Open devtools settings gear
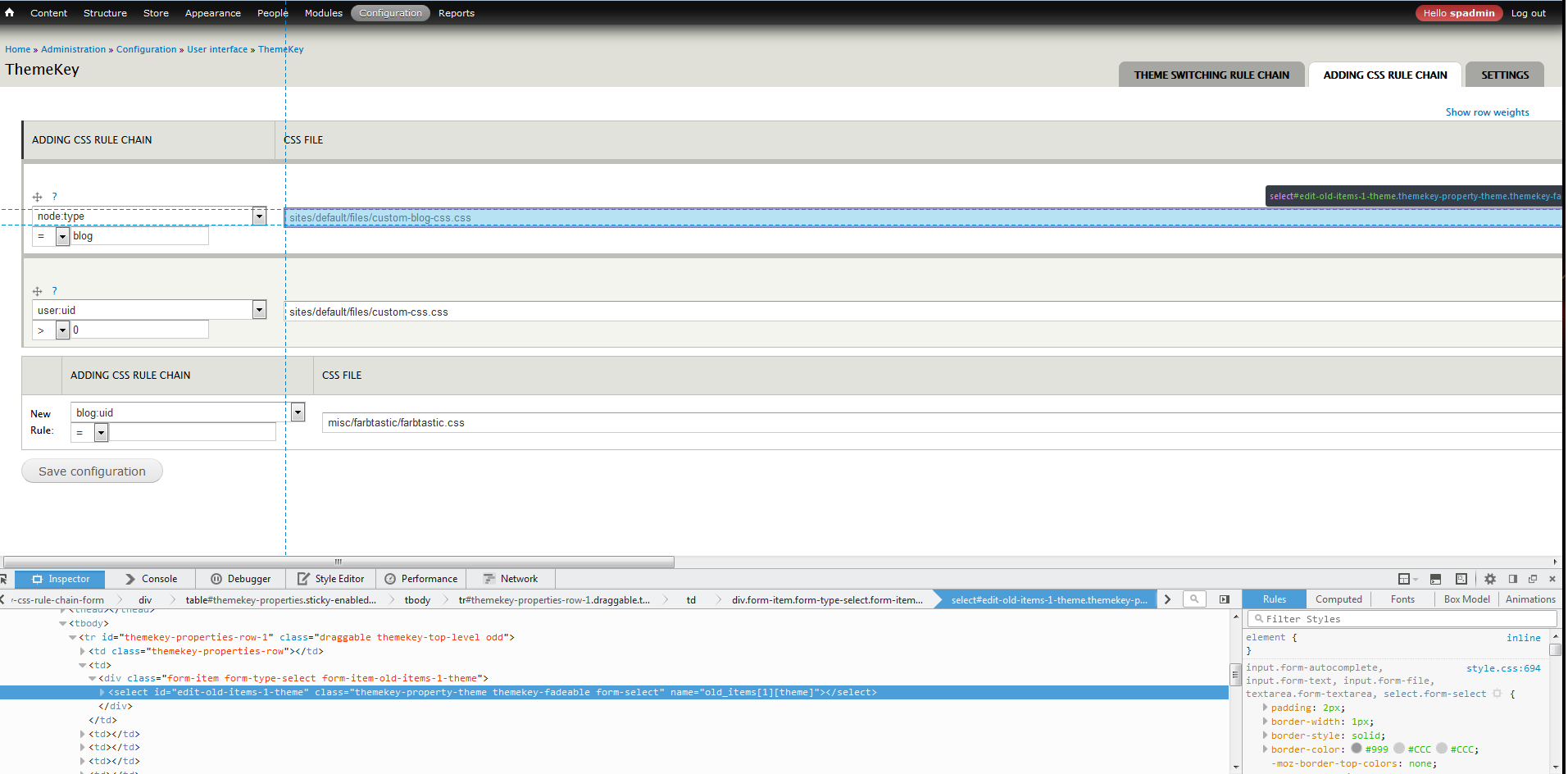 [x=1490, y=579]
